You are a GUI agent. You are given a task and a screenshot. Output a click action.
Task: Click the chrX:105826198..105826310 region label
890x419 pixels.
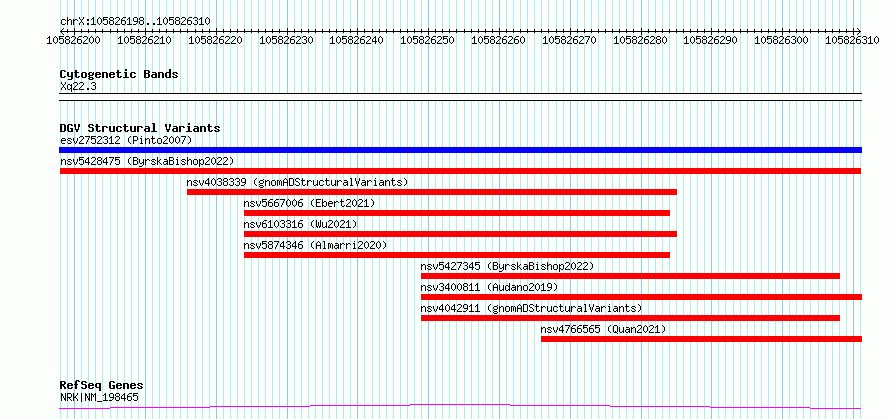coord(135,22)
